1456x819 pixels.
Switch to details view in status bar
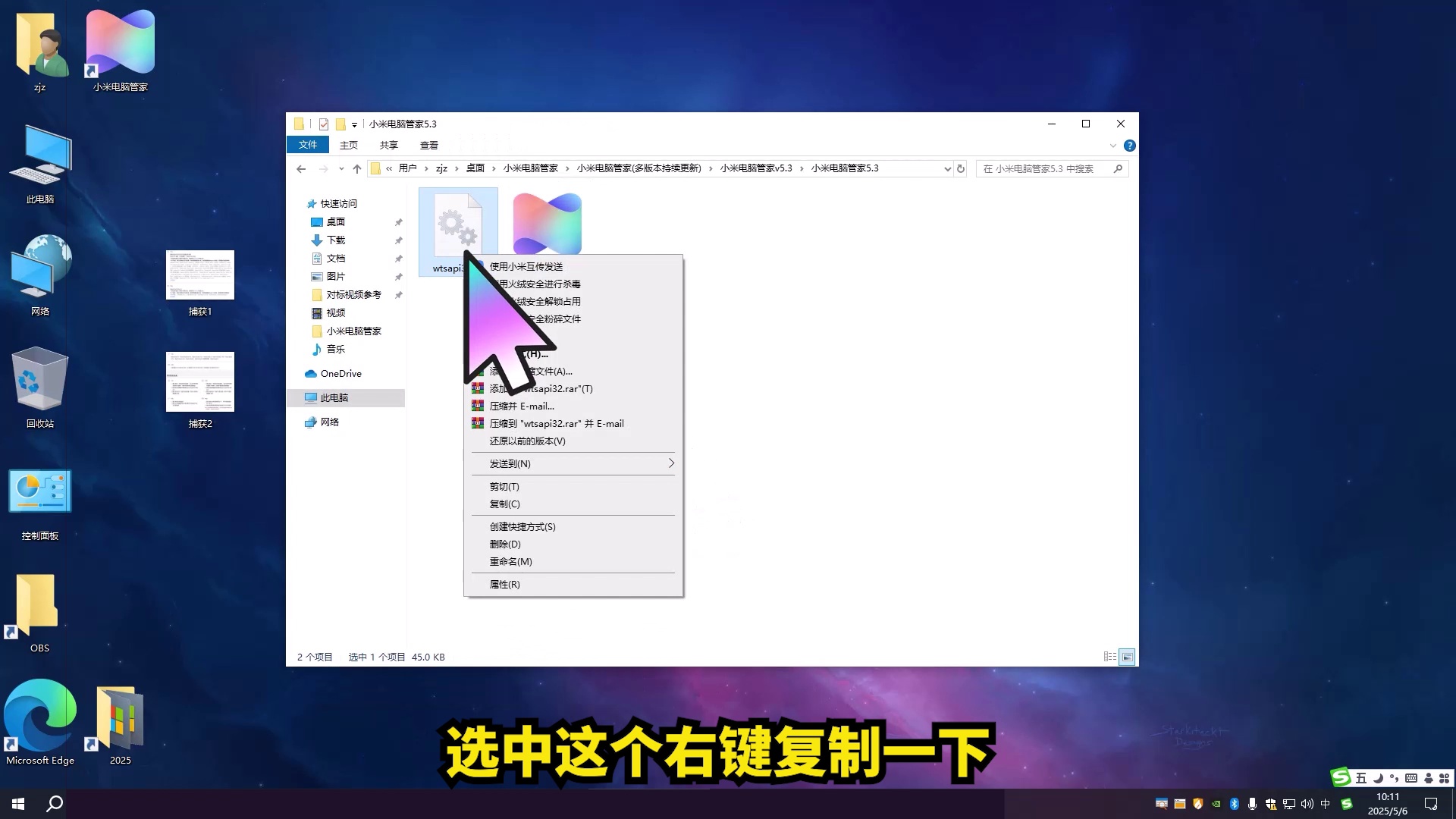[x=1110, y=657]
